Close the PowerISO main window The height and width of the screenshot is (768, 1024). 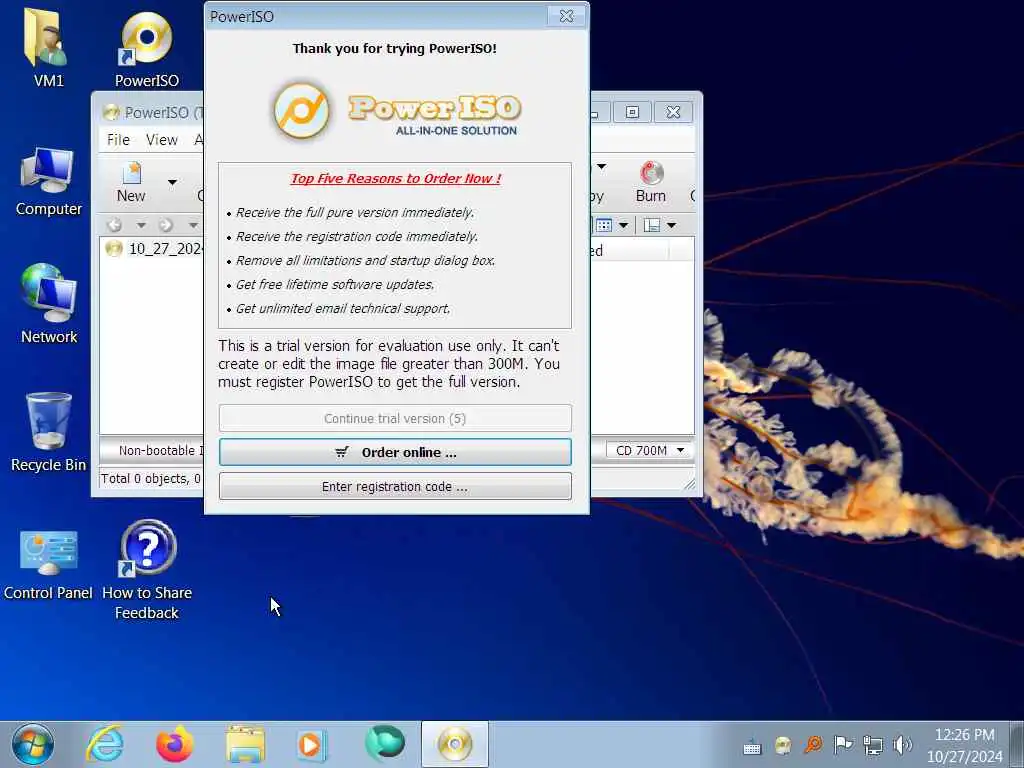(x=673, y=112)
